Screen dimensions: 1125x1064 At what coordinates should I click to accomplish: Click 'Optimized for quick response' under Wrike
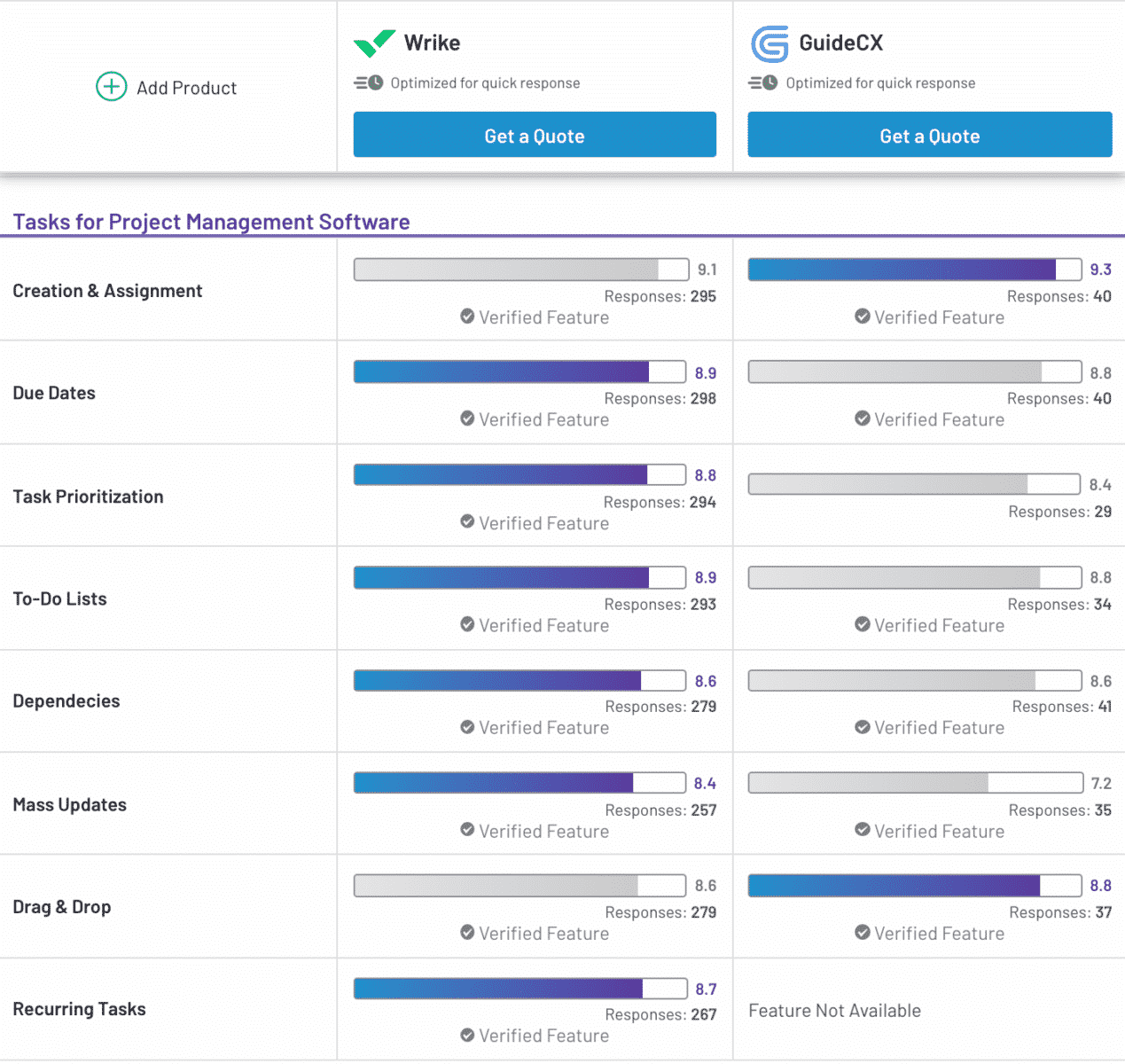pyautogui.click(x=486, y=82)
